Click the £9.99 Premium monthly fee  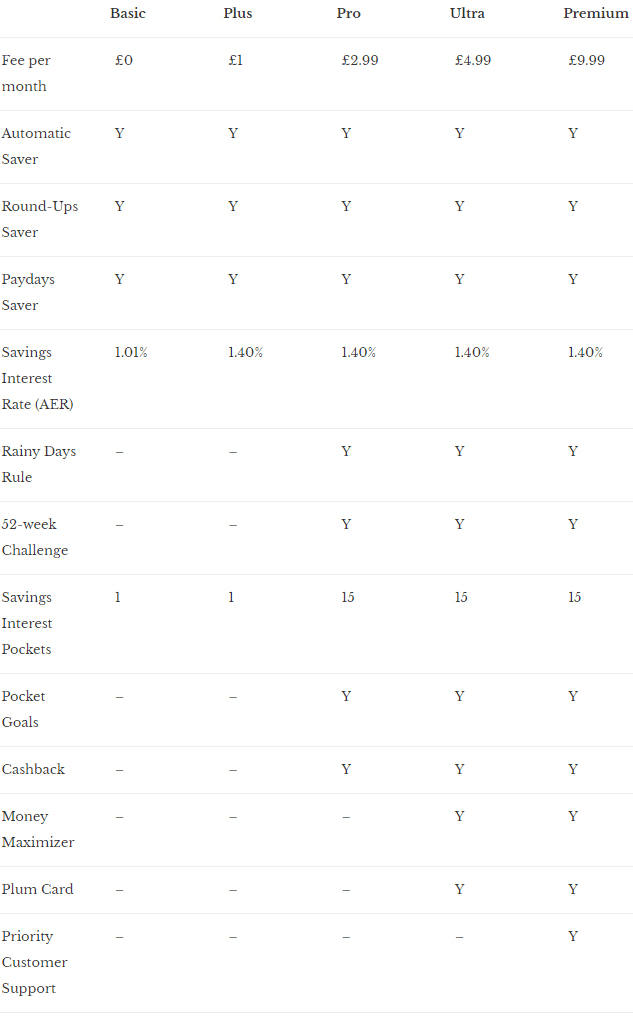pos(586,60)
